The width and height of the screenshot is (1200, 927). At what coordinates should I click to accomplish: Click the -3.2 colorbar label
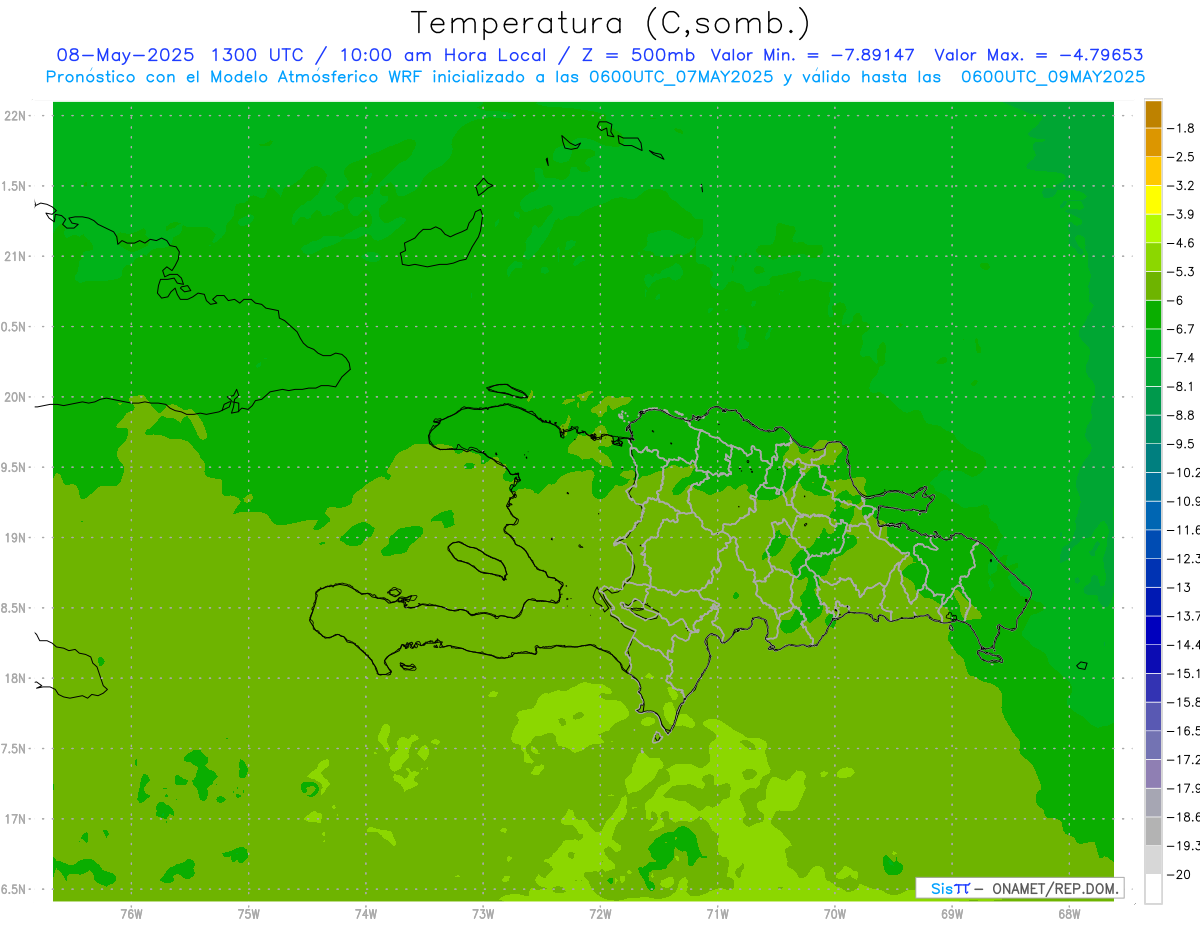coord(1180,186)
